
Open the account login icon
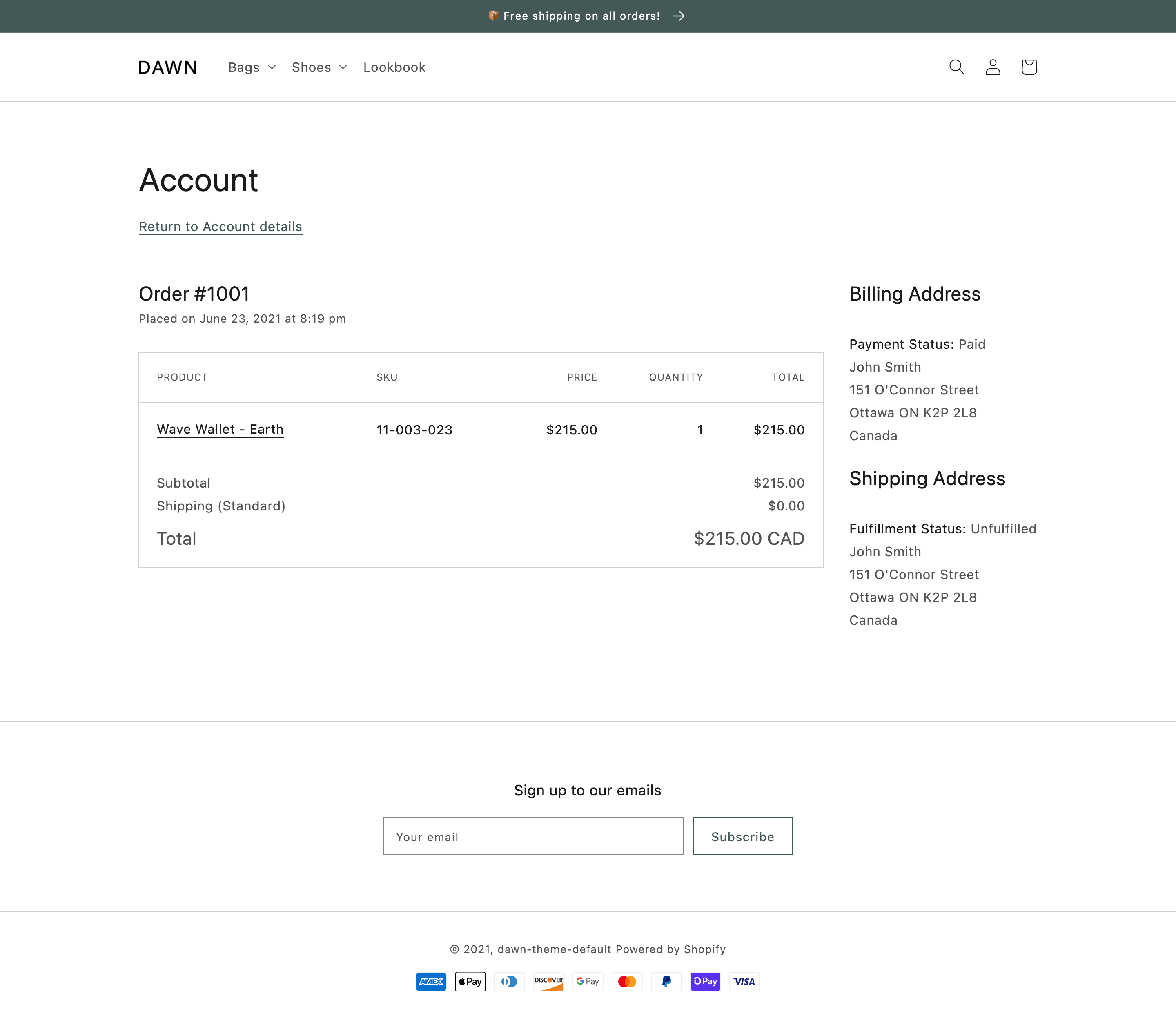click(992, 67)
